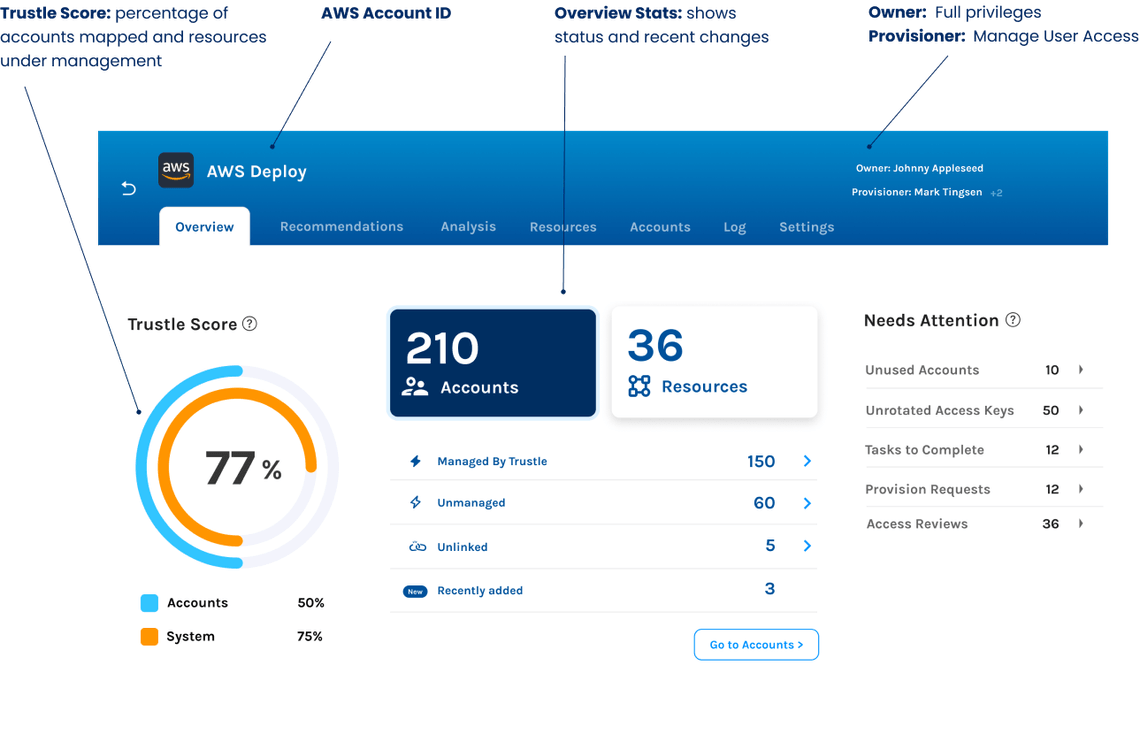Expand the Unused Accounts arrow
This screenshot has height=749, width=1140.
(x=1081, y=369)
